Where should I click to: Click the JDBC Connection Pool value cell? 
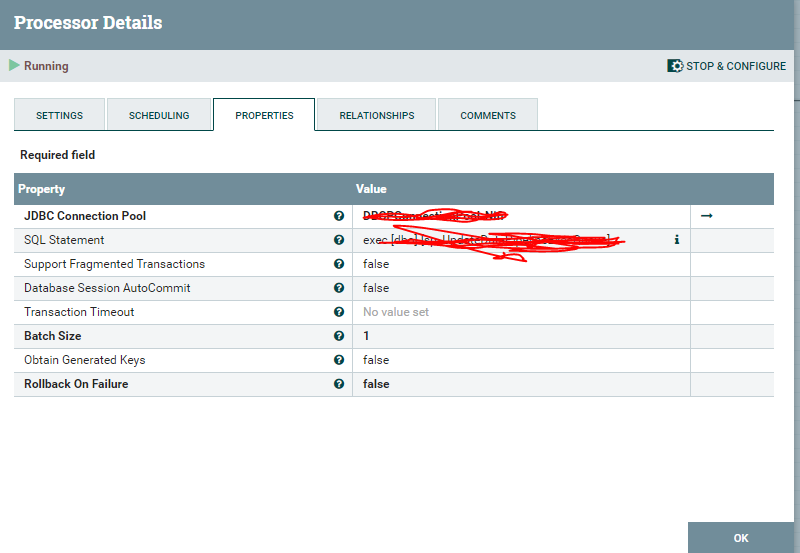[521, 216]
